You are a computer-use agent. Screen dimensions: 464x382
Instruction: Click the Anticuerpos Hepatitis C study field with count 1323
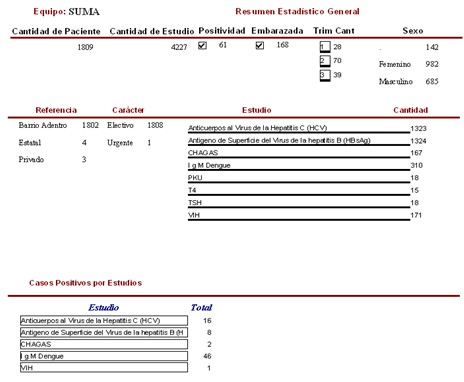tap(299, 128)
